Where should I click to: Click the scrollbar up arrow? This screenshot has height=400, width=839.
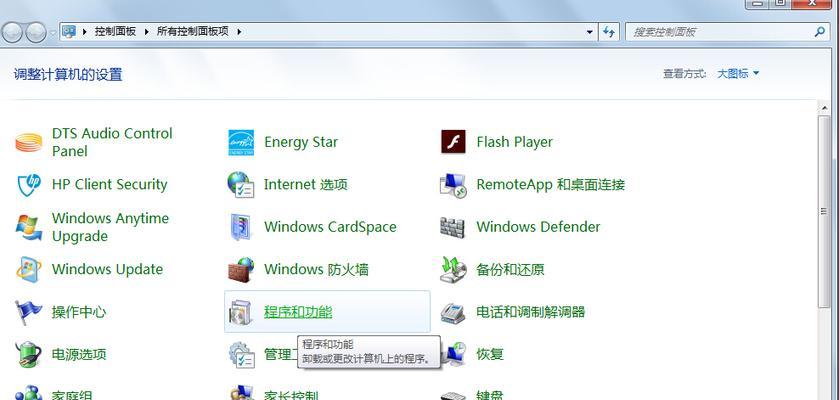click(x=824, y=107)
